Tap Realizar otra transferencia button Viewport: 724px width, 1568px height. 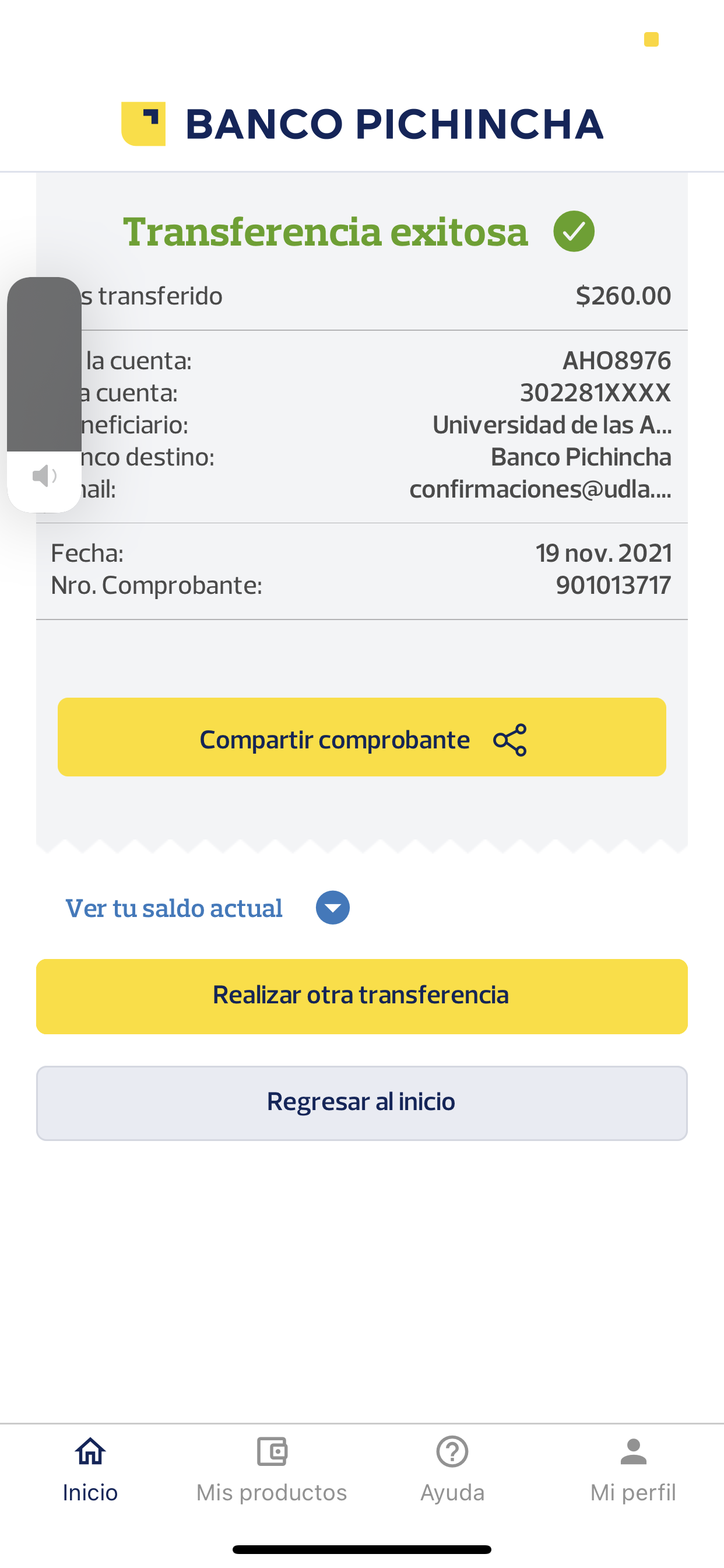(x=361, y=996)
